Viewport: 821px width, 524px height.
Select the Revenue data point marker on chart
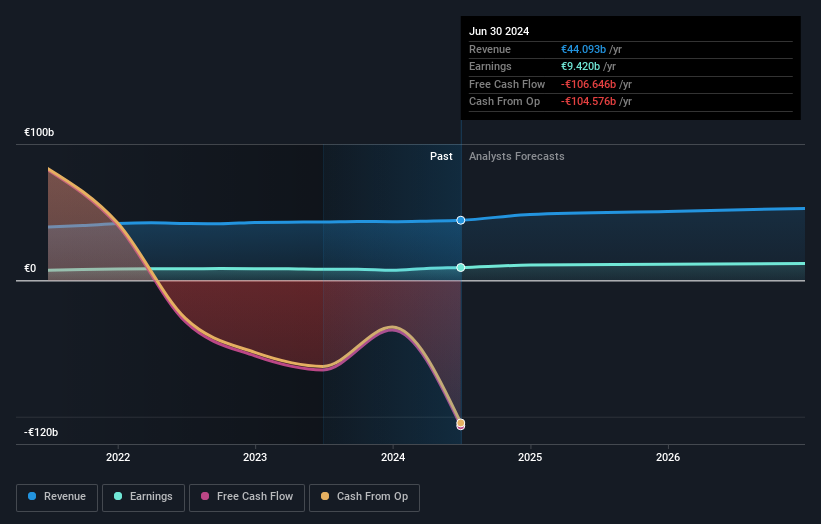pyautogui.click(x=461, y=220)
